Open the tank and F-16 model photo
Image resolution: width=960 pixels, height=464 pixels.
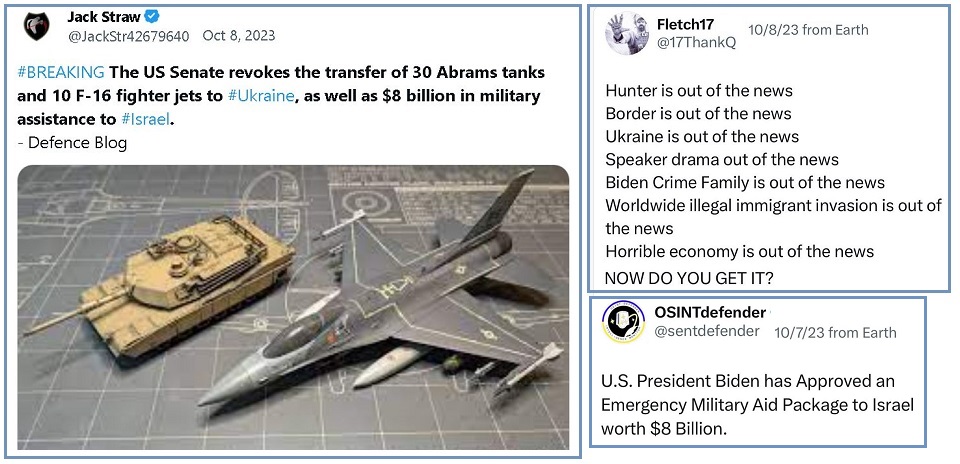(x=293, y=307)
